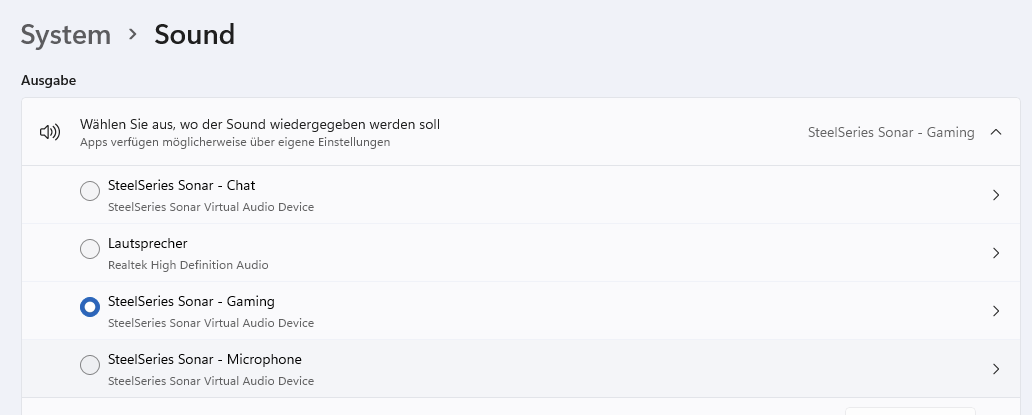This screenshot has width=1032, height=415.
Task: Collapse the output device list chevron
Action: click(x=995, y=132)
